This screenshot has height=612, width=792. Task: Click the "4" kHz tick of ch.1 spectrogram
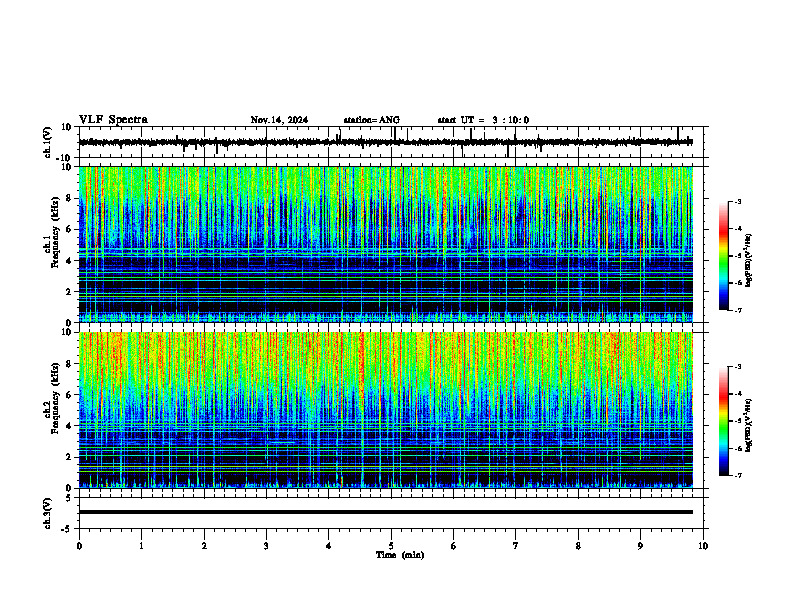pyautogui.click(x=70, y=261)
